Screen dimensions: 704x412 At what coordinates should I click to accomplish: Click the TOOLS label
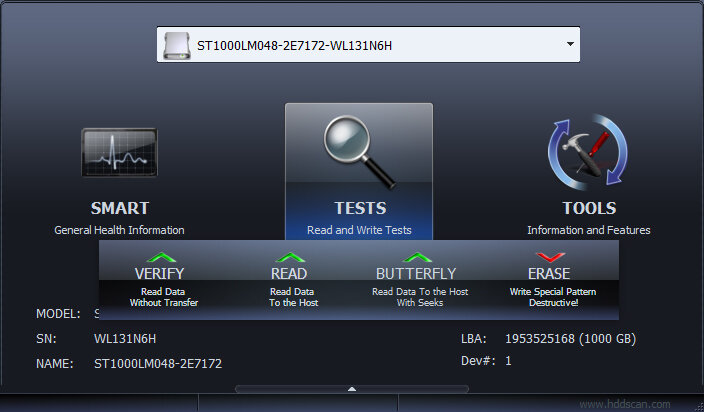[589, 208]
